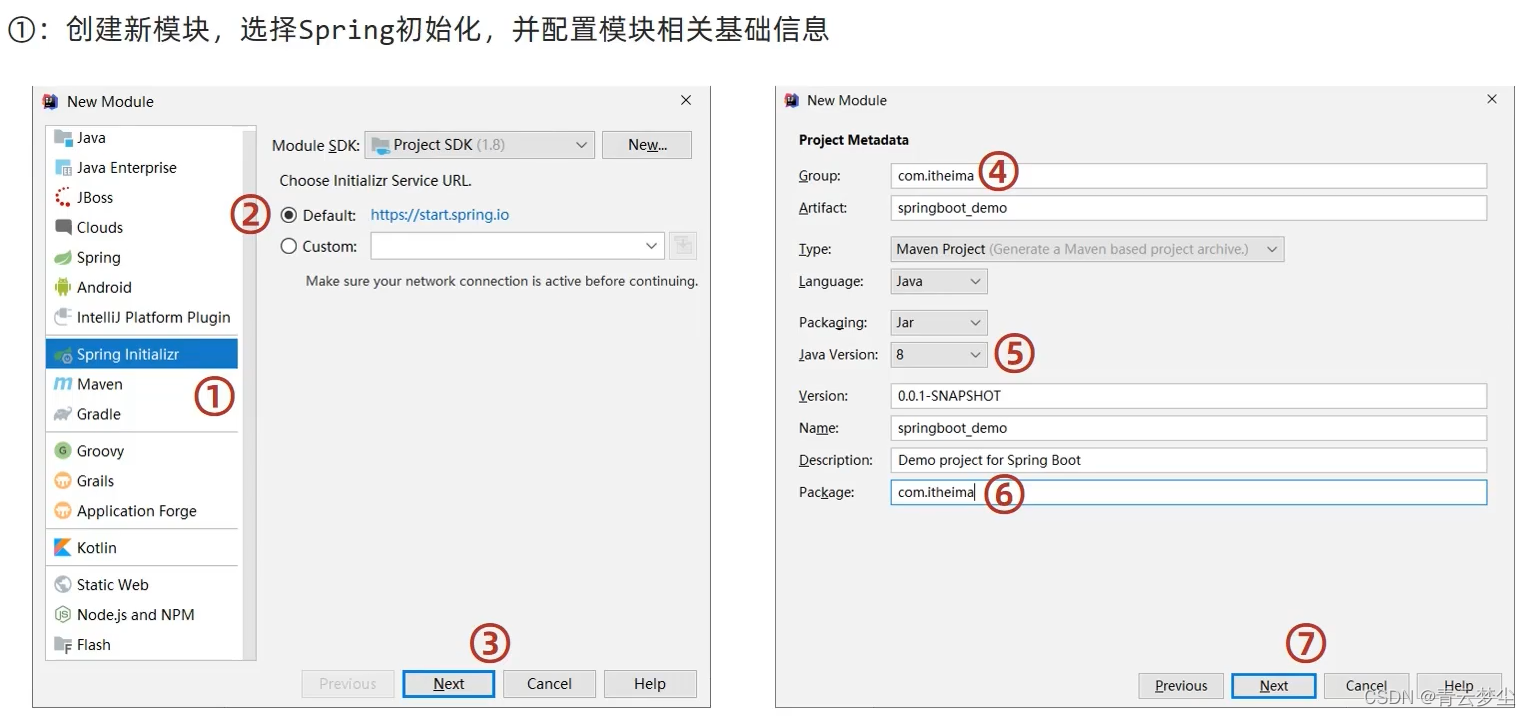Screen dimensions: 1531x716
Task: Select the Java module type icon
Action: coord(63,138)
